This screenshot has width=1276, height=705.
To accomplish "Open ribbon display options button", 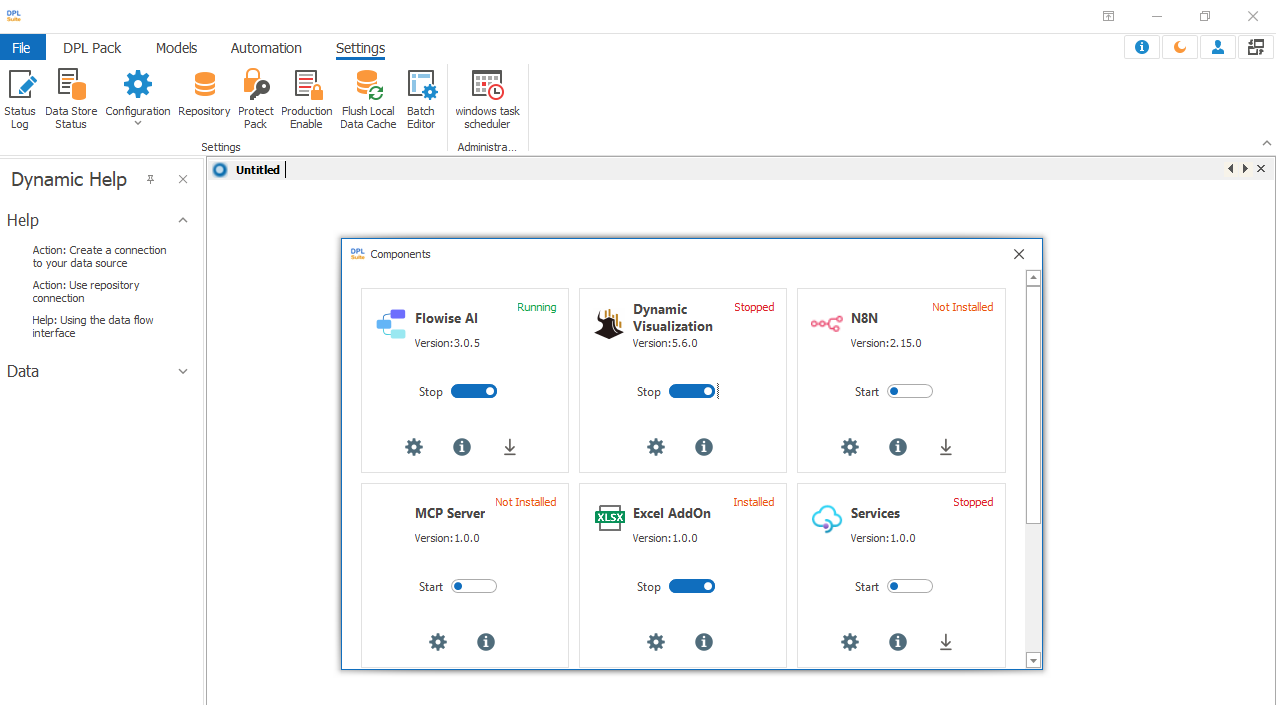I will [1109, 16].
